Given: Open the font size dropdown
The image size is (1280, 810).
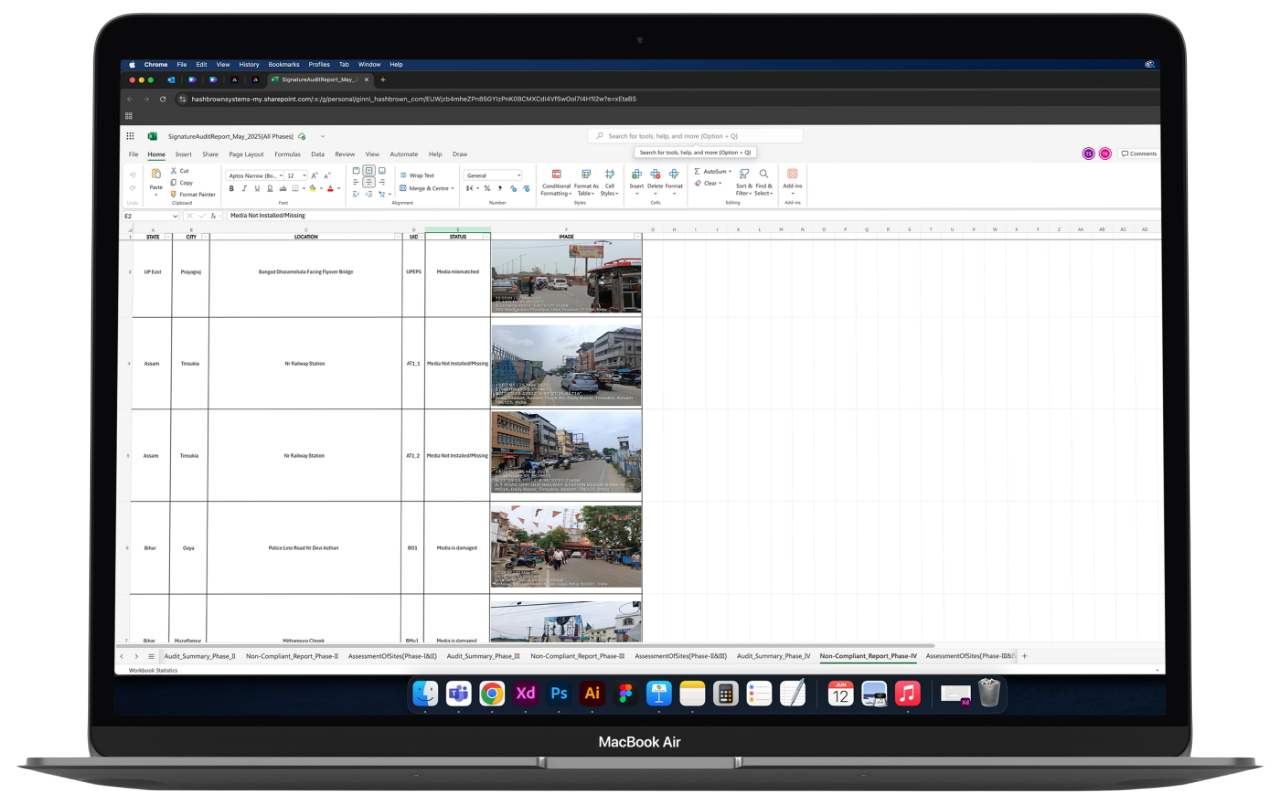Looking at the screenshot, I should [304, 176].
